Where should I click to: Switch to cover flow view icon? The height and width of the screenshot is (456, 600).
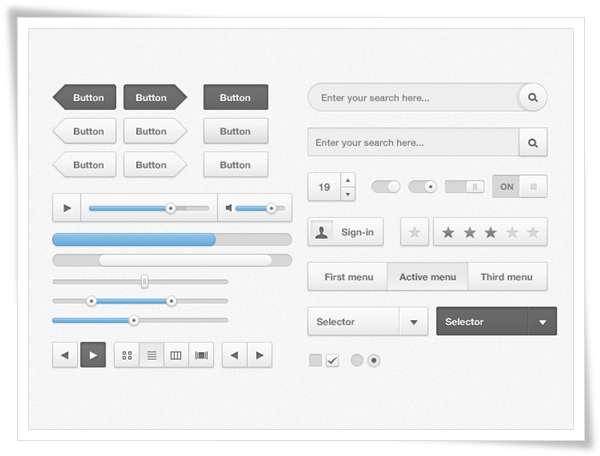click(x=201, y=355)
